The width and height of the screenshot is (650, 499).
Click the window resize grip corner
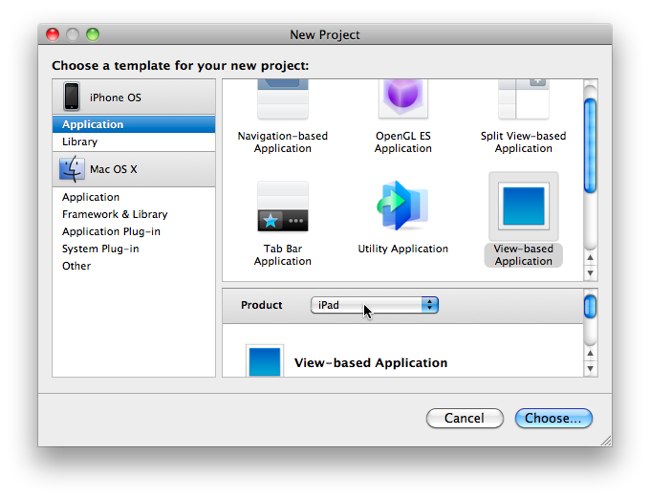(x=606, y=440)
